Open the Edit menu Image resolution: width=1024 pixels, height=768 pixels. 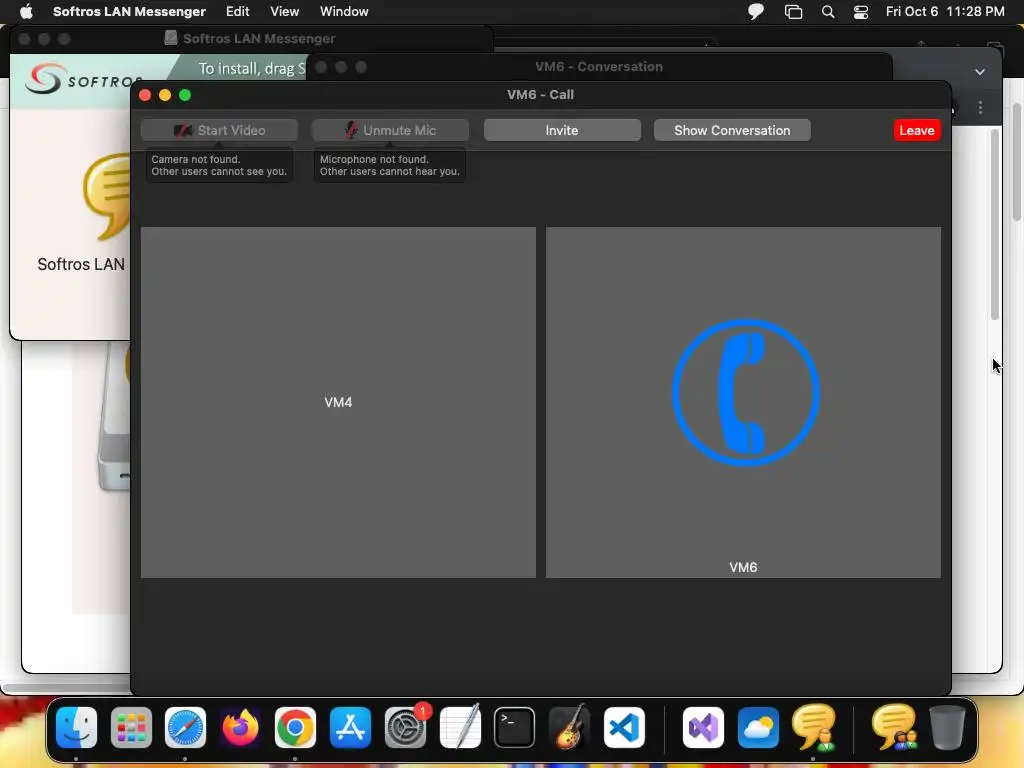pyautogui.click(x=238, y=11)
